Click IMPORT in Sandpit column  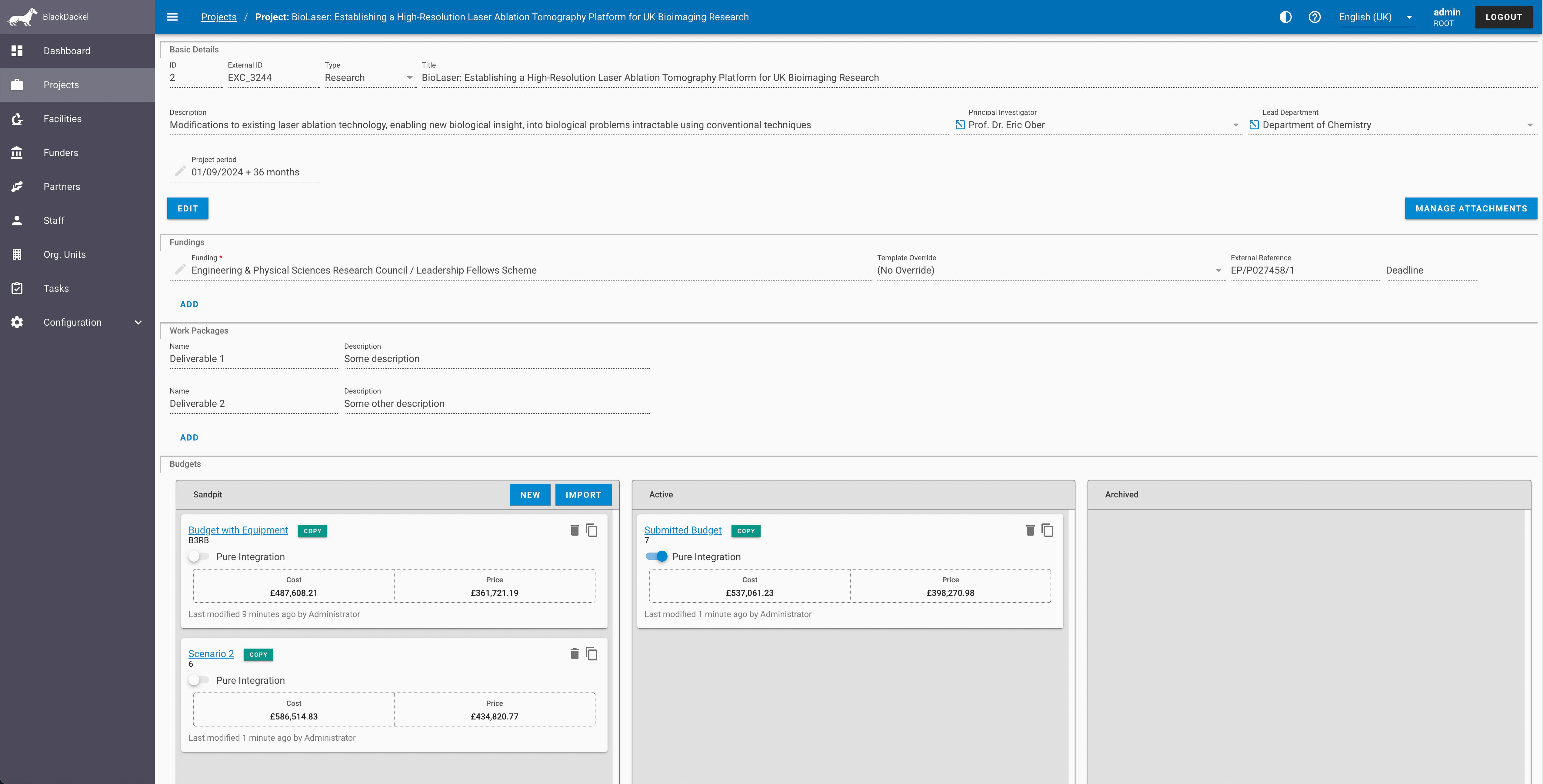pyautogui.click(x=583, y=495)
